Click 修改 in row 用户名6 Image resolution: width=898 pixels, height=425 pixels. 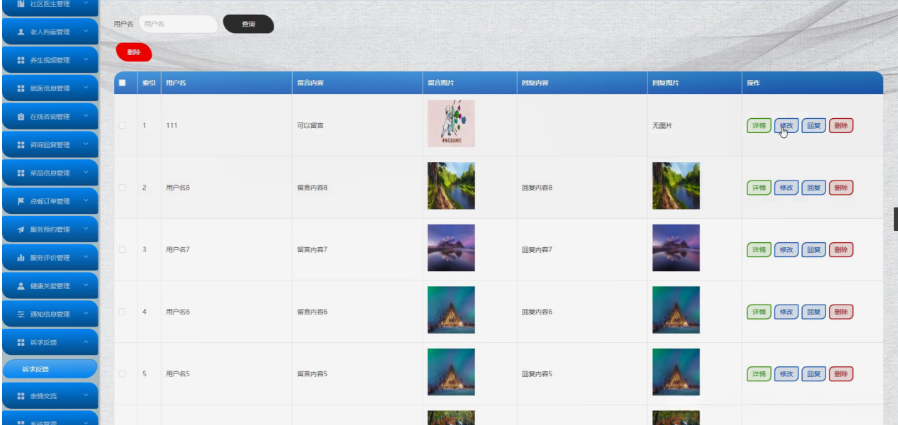[x=786, y=312]
